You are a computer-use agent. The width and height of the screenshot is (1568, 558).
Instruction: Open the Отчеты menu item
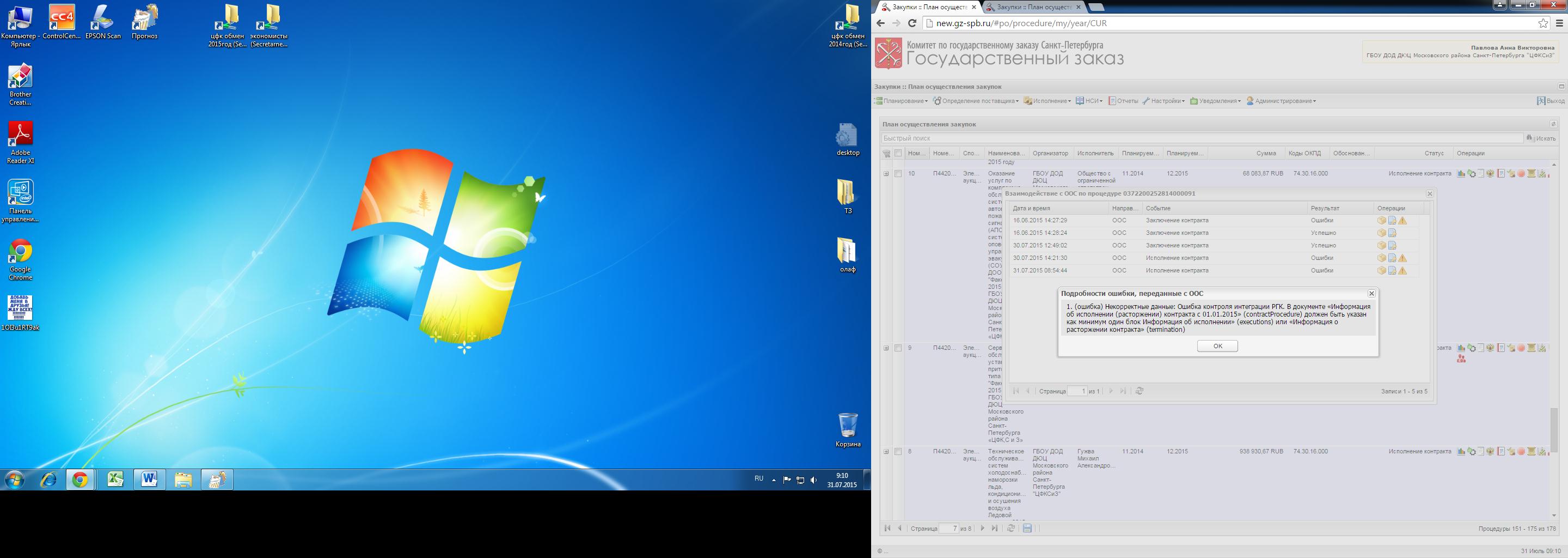point(1123,101)
